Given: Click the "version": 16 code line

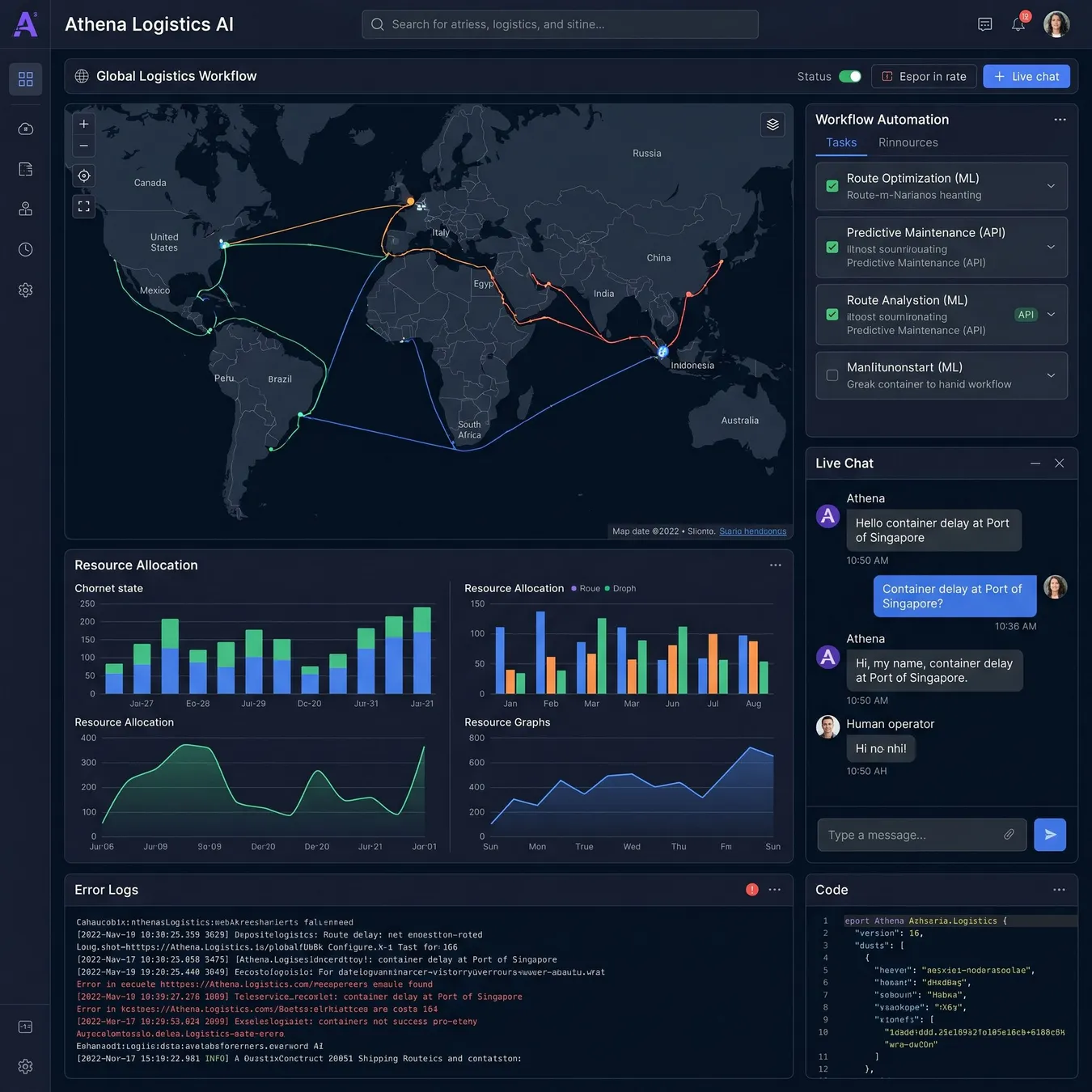Looking at the screenshot, I should point(888,933).
